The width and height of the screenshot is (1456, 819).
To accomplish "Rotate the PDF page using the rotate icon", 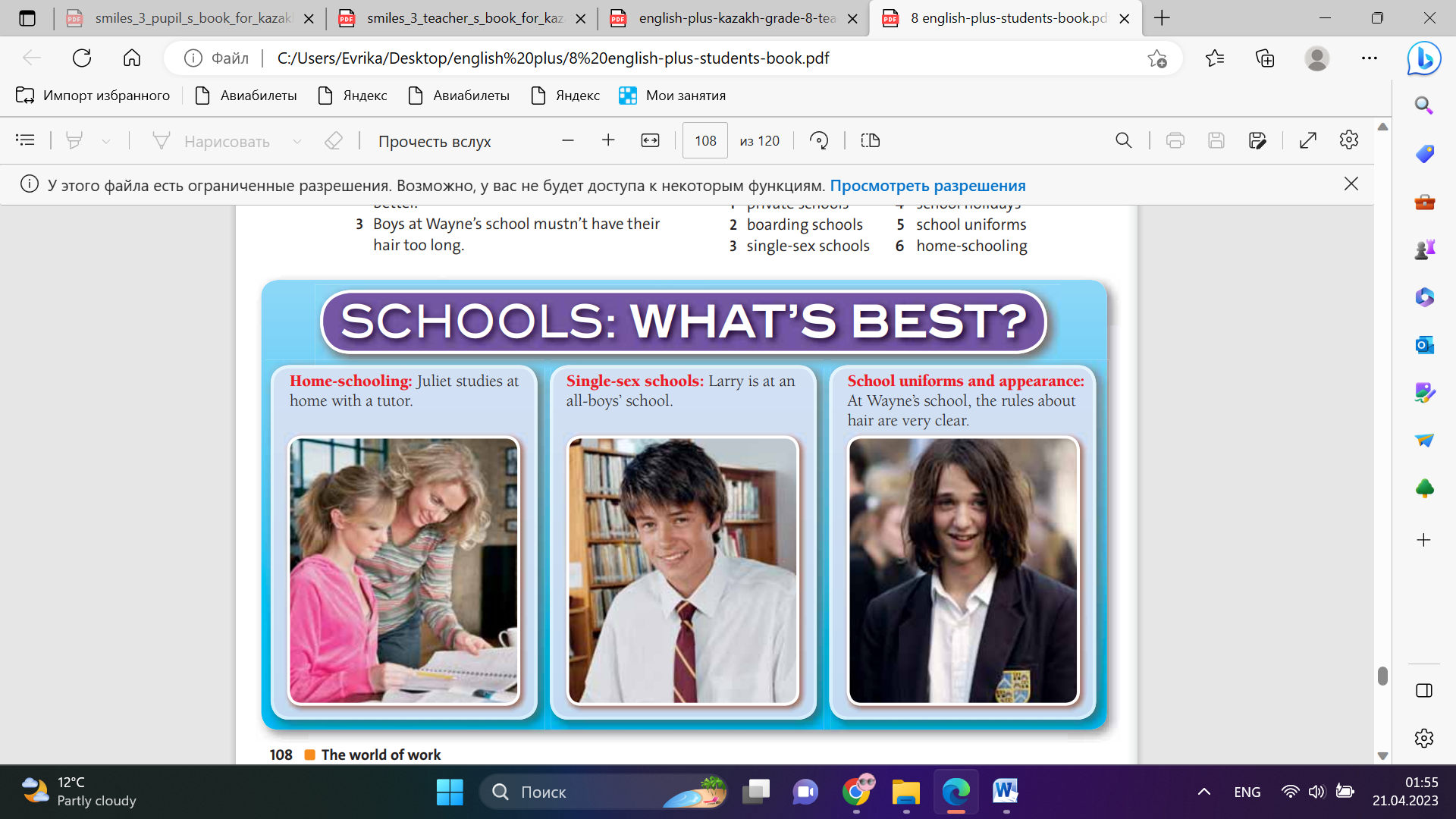I will [819, 141].
